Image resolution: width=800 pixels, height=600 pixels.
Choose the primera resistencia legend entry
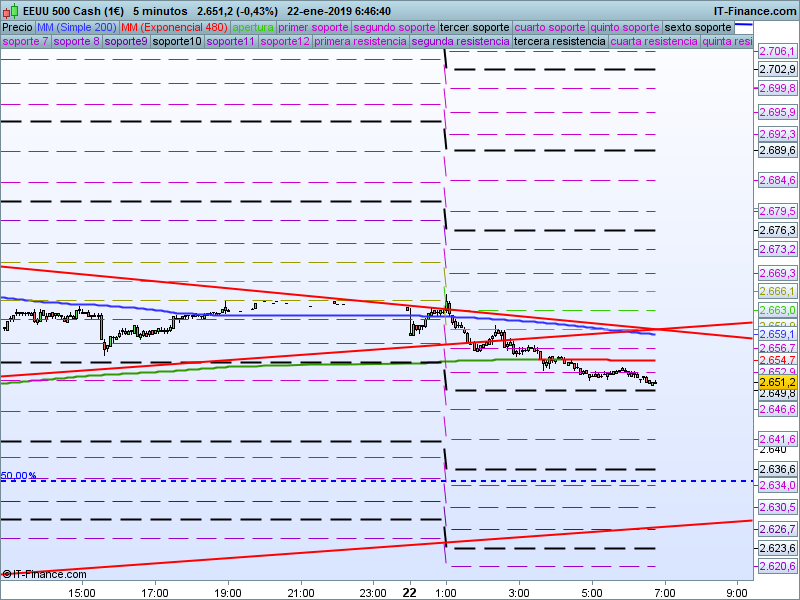[359, 42]
